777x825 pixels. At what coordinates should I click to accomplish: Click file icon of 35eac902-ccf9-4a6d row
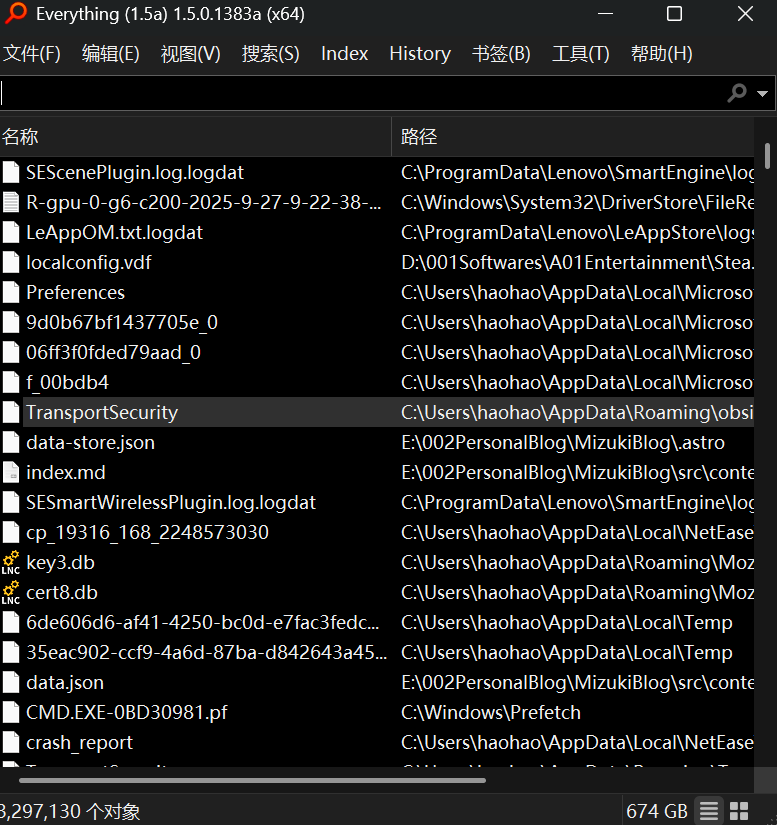[x=11, y=652]
